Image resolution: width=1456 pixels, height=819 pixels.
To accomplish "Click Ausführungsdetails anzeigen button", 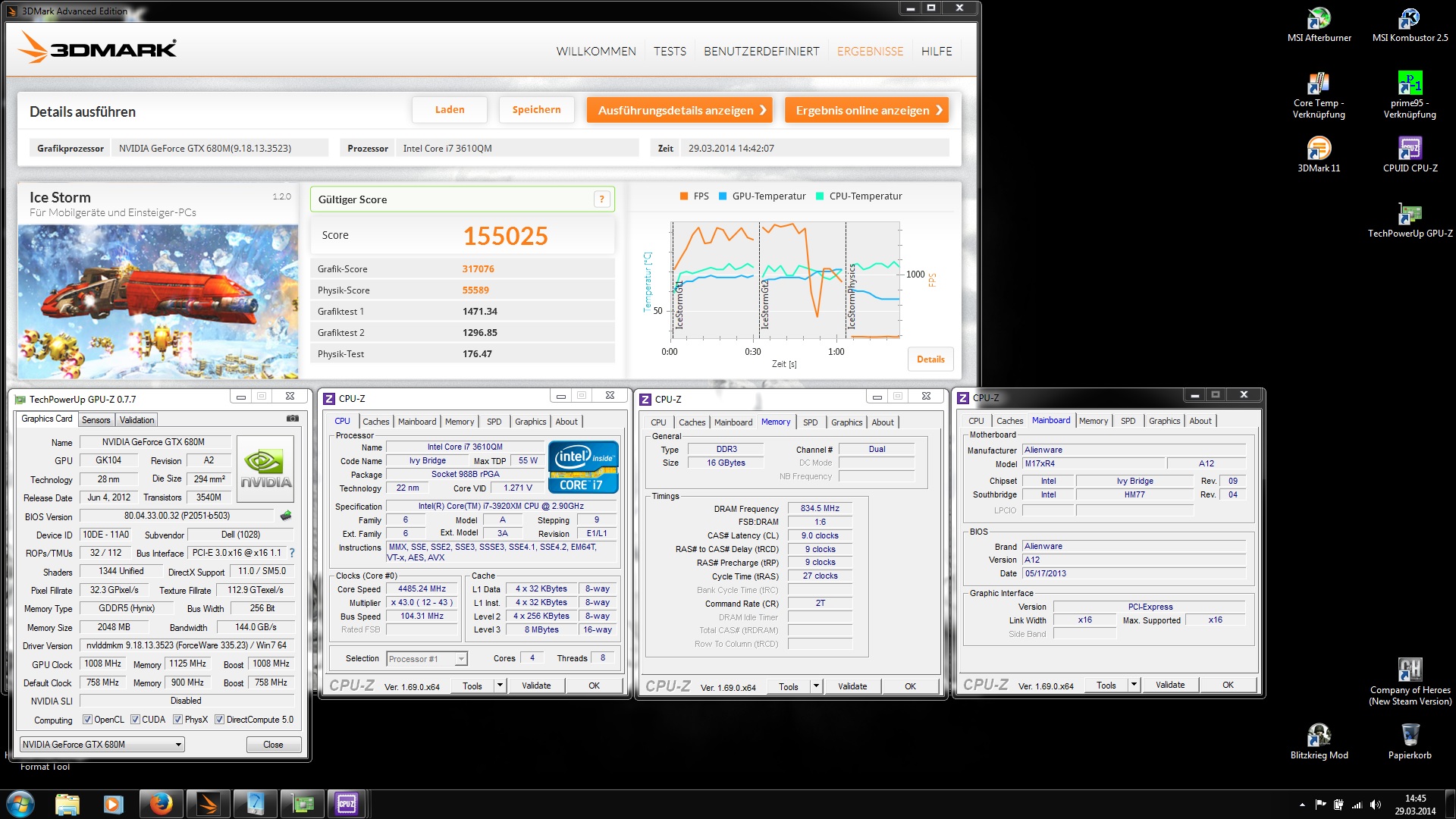I will (x=679, y=110).
